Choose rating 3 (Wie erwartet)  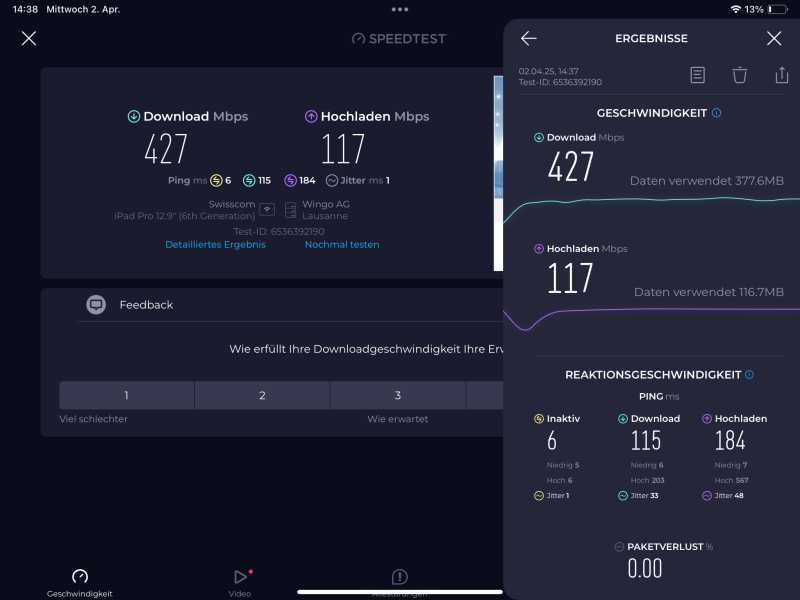[x=397, y=395]
